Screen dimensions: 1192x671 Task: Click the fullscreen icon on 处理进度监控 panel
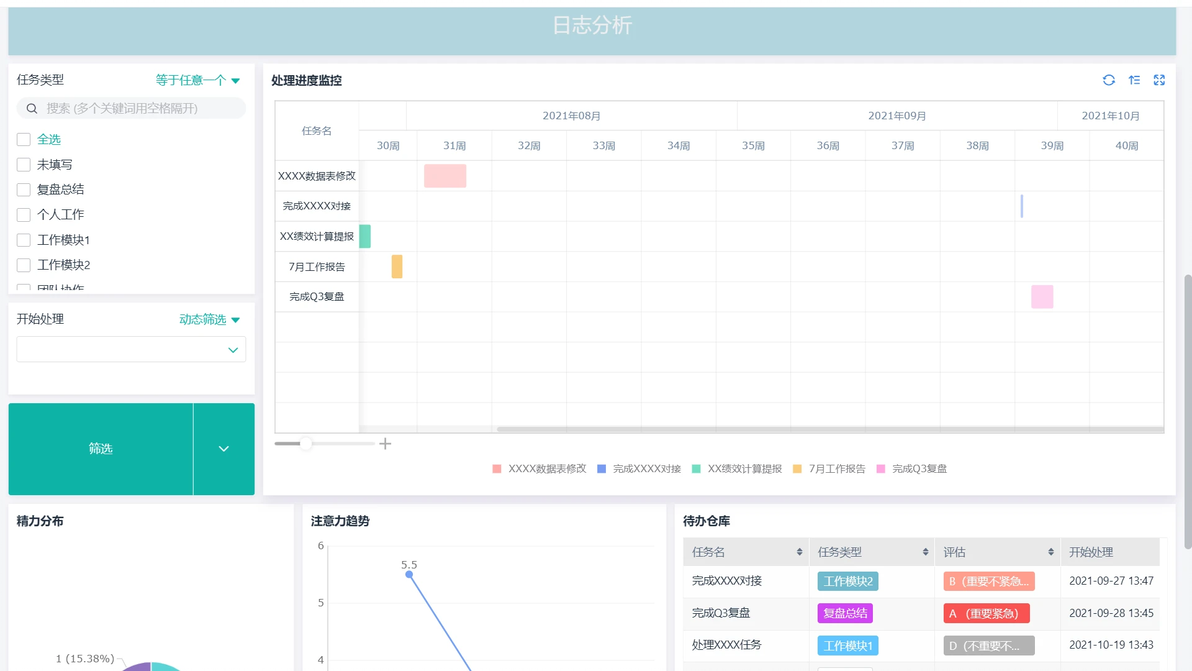[1159, 80]
